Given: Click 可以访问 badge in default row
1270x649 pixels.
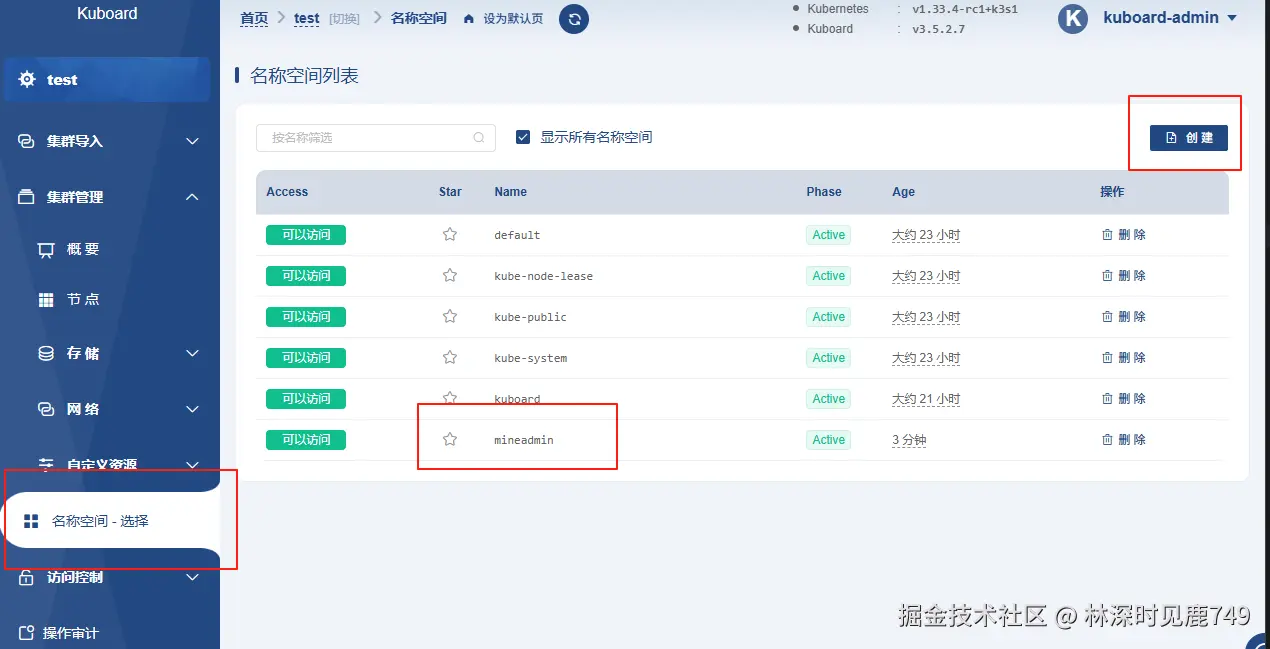Looking at the screenshot, I should (x=306, y=235).
